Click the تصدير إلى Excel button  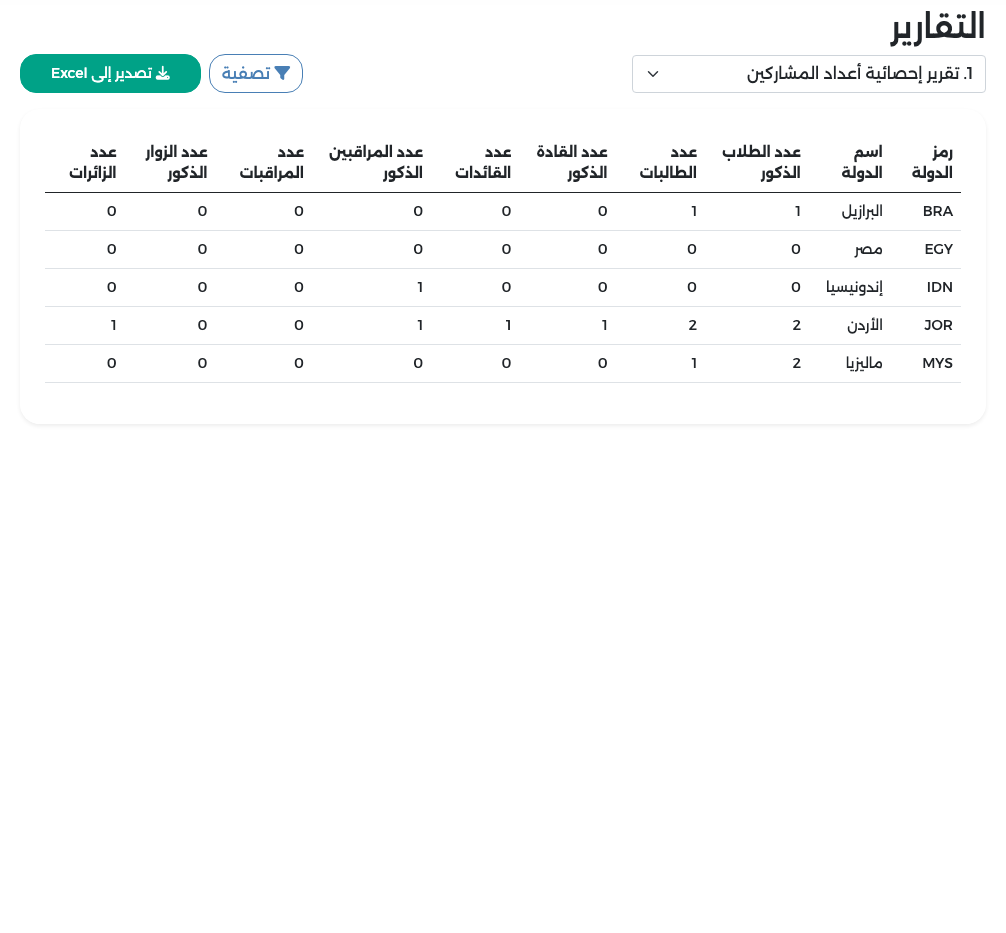110,73
